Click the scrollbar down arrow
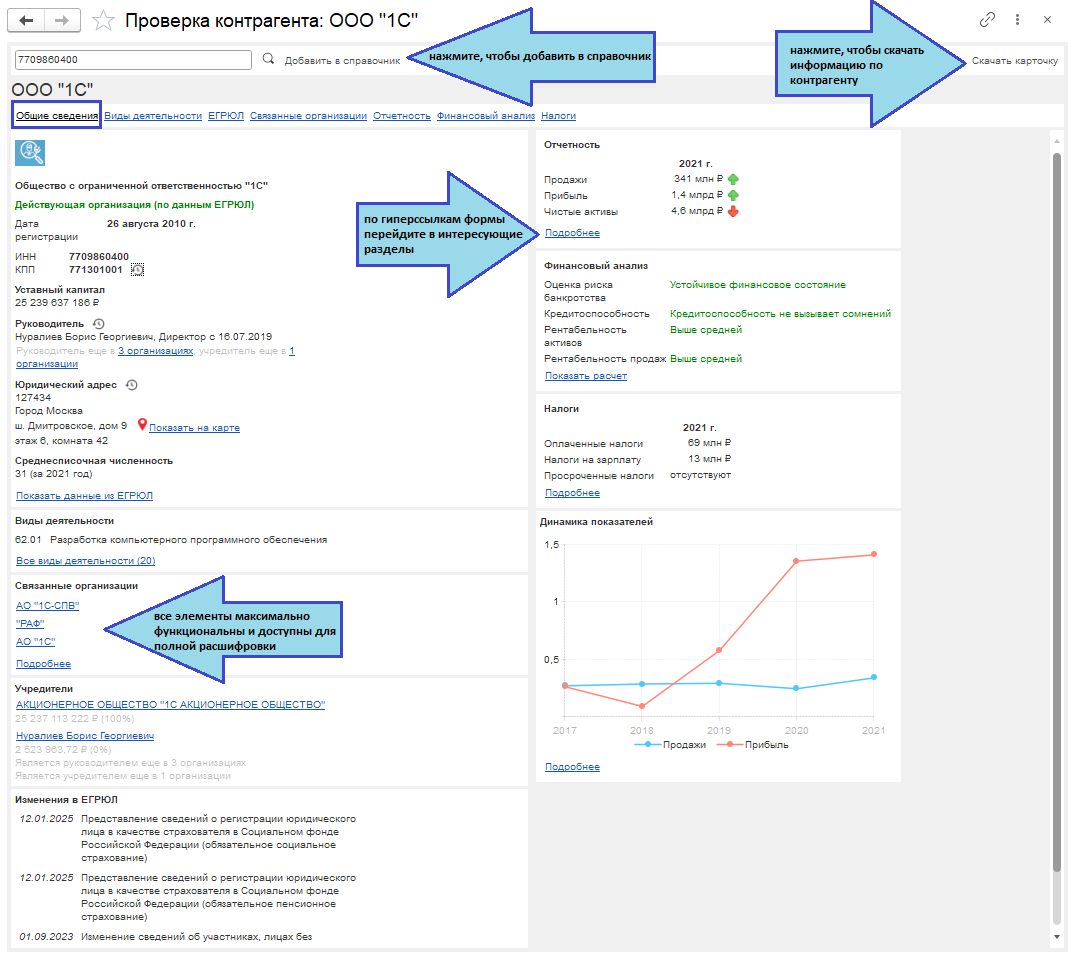 pyautogui.click(x=1056, y=937)
